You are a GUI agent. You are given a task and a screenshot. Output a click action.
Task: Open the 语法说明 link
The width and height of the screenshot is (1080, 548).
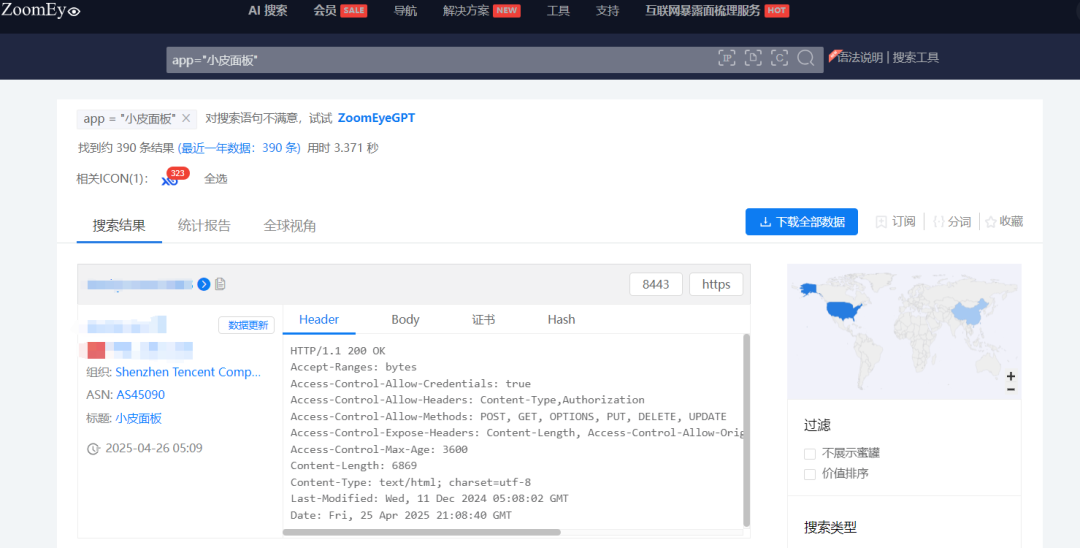click(860, 58)
